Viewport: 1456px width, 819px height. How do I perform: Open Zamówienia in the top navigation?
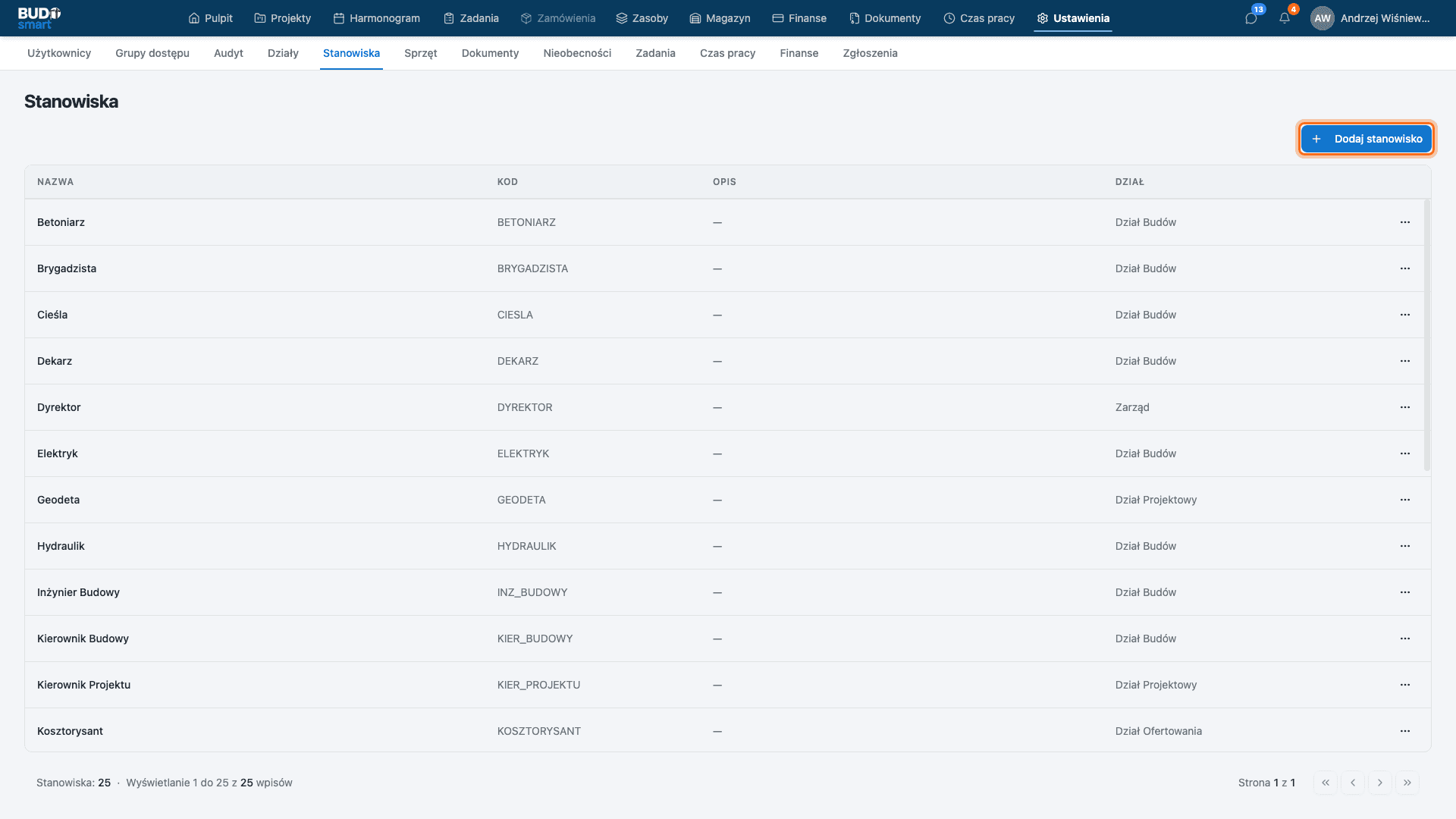point(557,18)
